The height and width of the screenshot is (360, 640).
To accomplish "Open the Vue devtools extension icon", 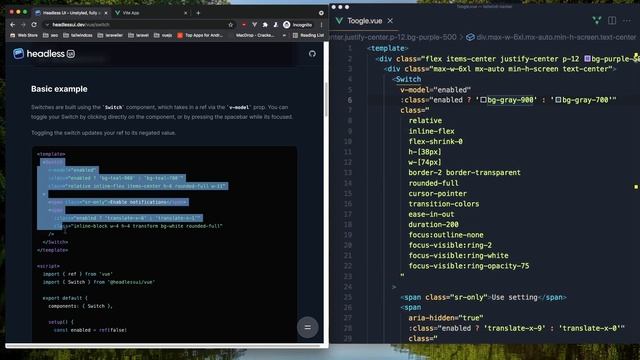I will (x=255, y=25).
